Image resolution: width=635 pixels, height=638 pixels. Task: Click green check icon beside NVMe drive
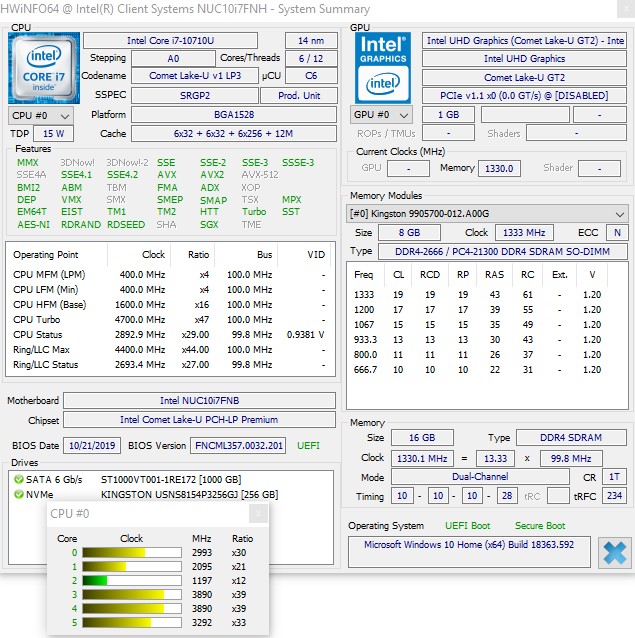coord(19,494)
